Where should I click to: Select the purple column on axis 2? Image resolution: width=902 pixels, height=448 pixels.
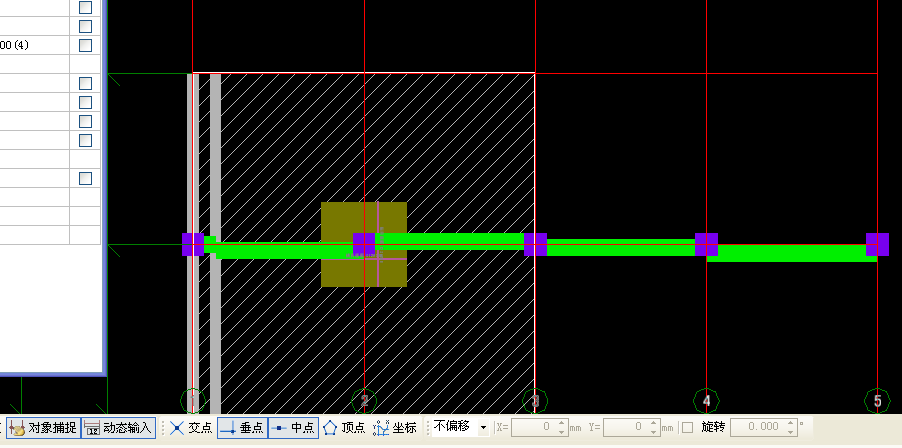coord(364,244)
